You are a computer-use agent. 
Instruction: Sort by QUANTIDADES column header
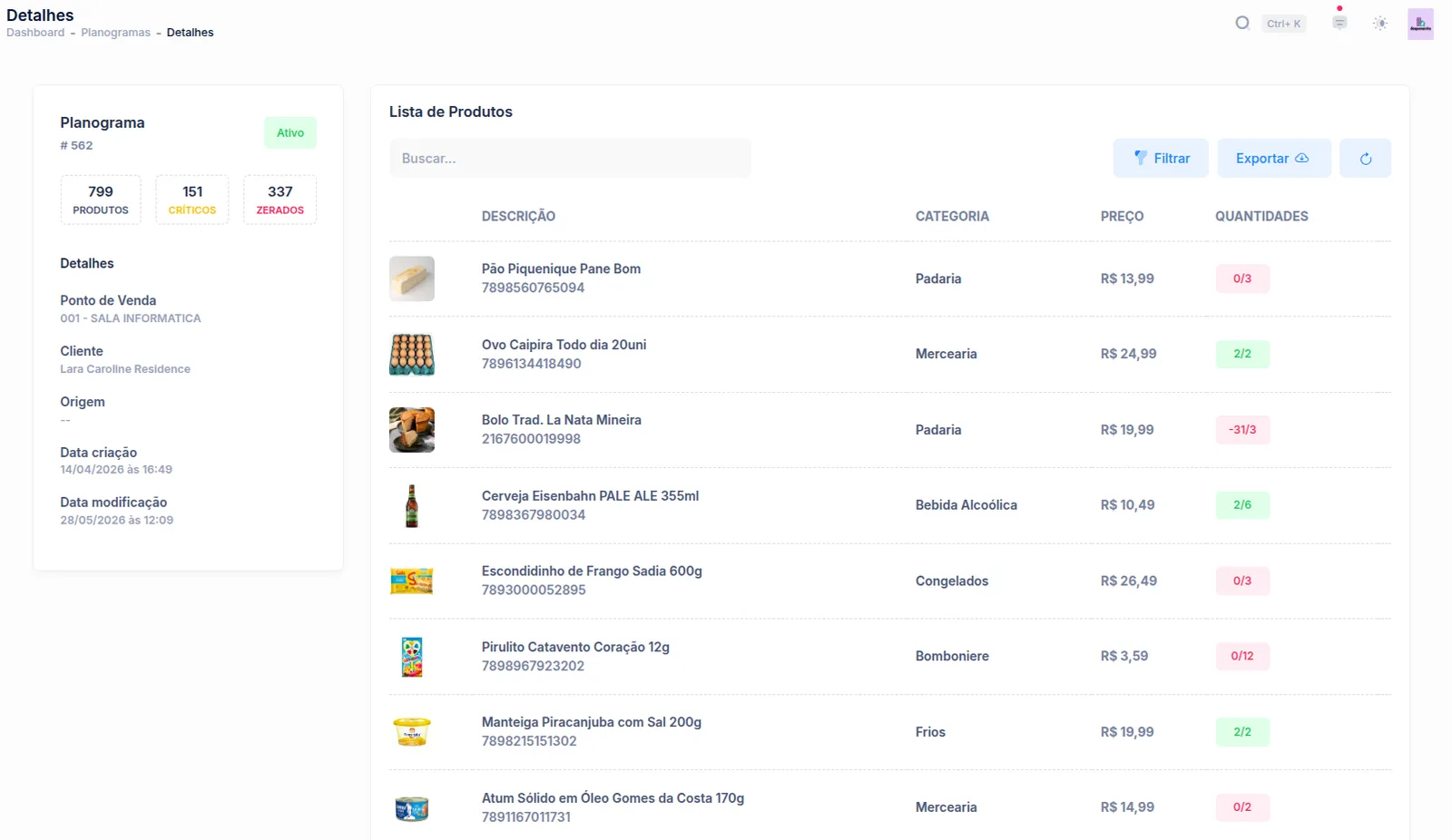[x=1261, y=217]
